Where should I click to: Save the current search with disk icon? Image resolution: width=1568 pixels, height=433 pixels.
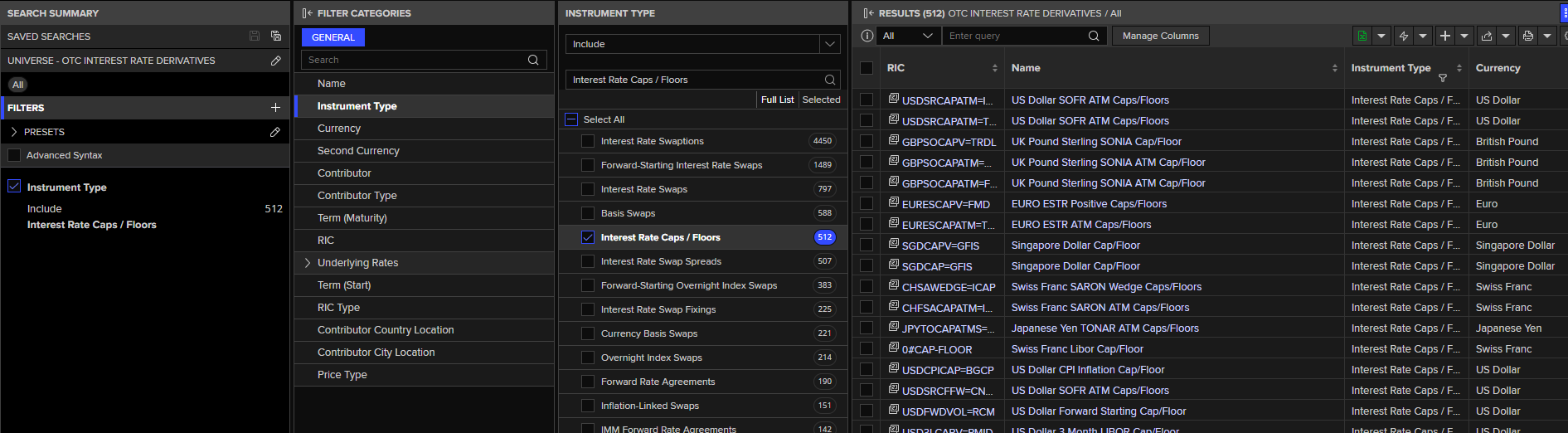pyautogui.click(x=255, y=36)
